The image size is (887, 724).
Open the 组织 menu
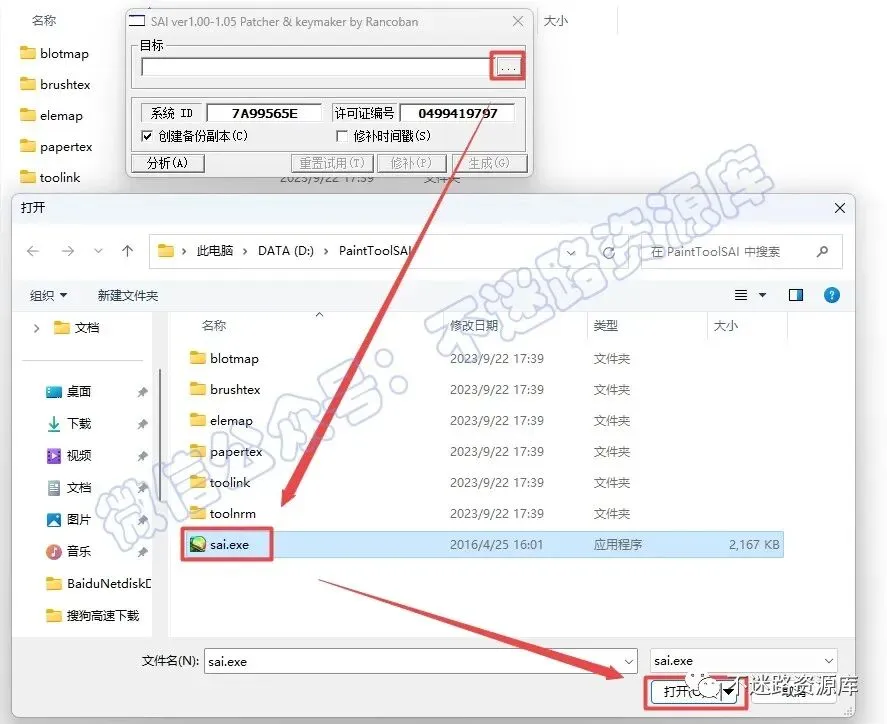[48, 295]
